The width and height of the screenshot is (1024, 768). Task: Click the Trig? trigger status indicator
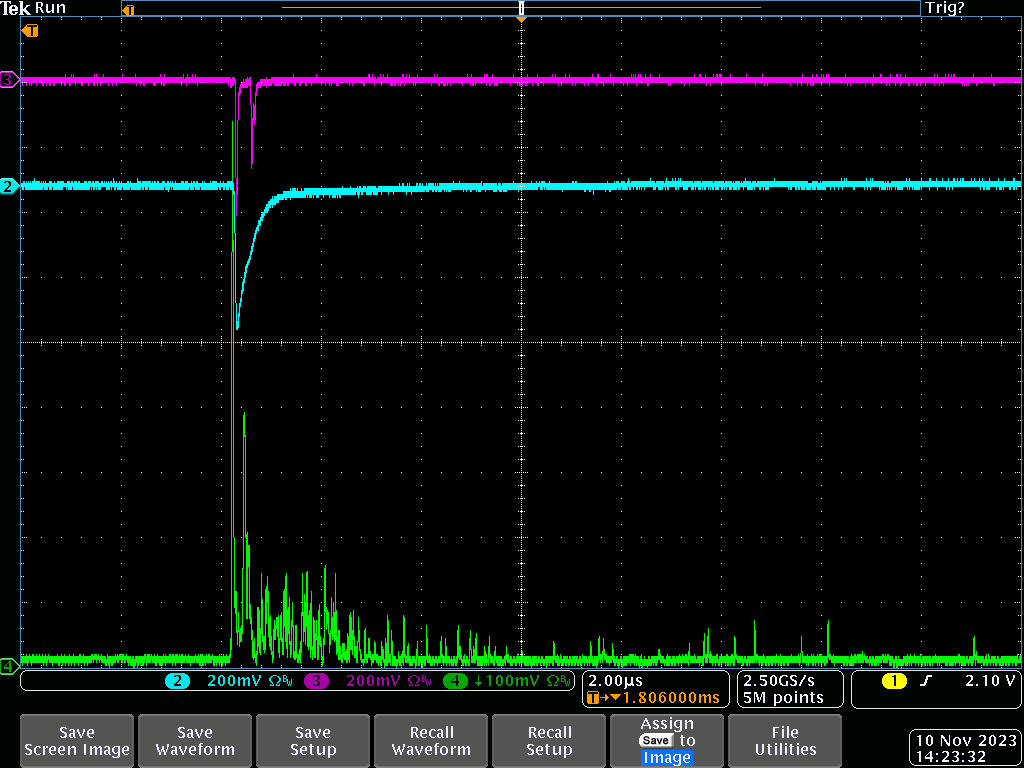(x=945, y=8)
